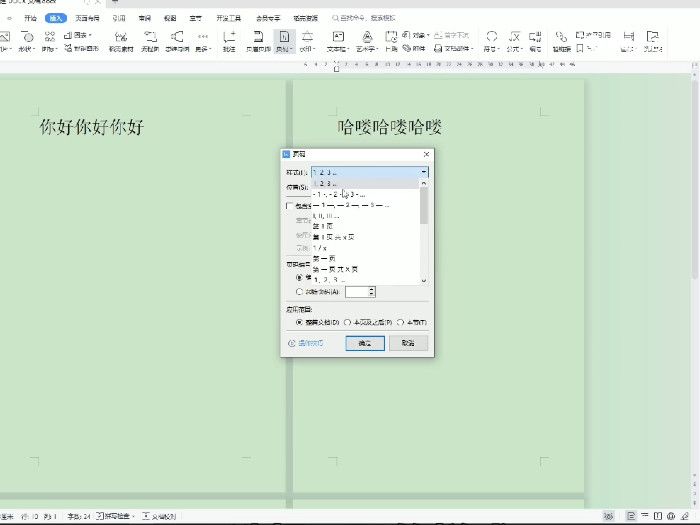Click the 文档校对 status bar item
700x525 pixels.
click(159, 516)
